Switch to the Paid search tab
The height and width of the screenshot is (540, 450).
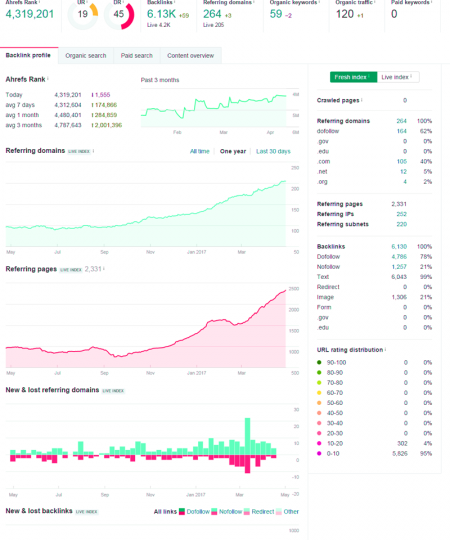(137, 55)
